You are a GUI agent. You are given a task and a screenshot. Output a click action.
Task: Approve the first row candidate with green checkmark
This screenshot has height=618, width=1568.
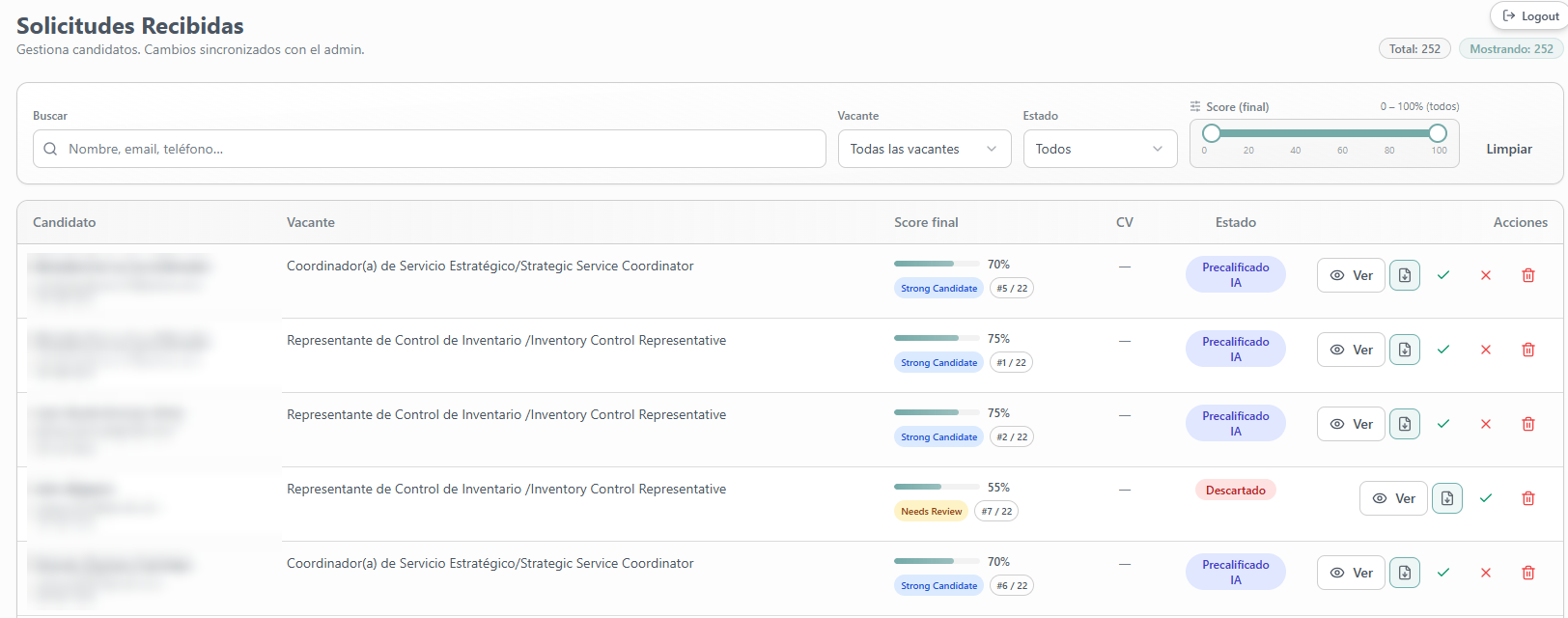(x=1443, y=275)
